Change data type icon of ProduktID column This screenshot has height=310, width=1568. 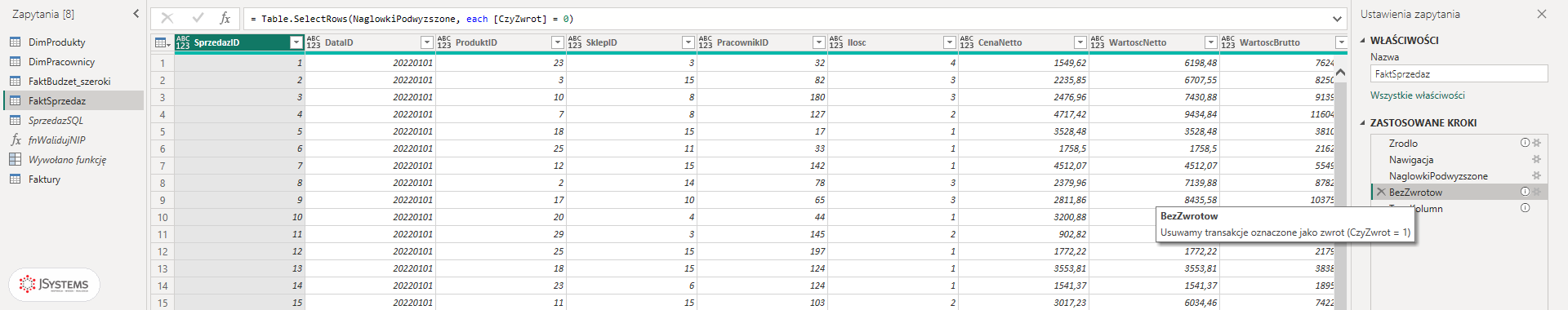[444, 42]
